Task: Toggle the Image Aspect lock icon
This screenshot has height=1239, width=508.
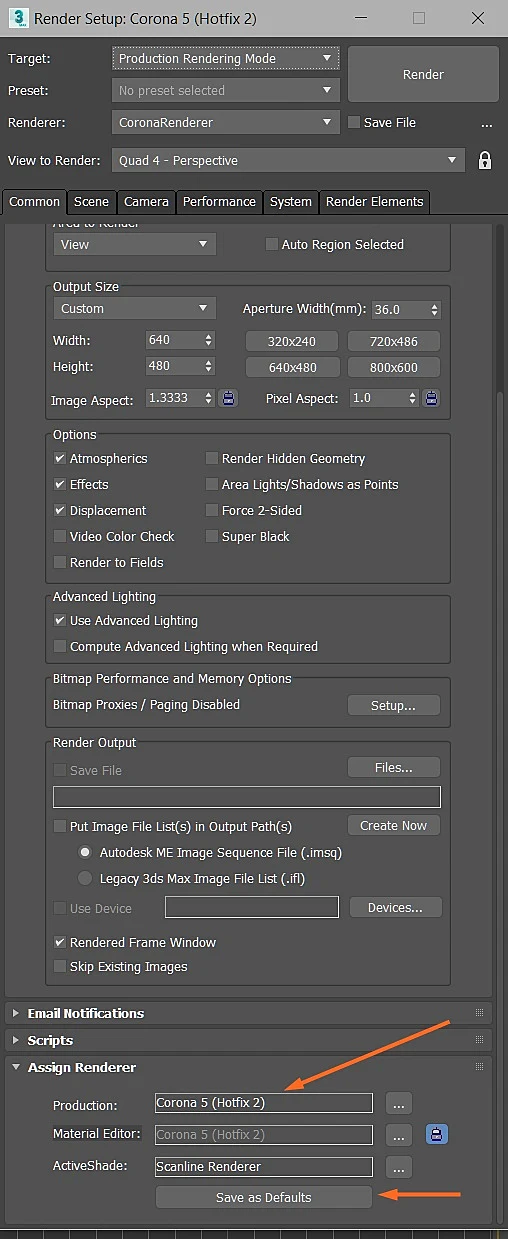Action: tap(229, 398)
